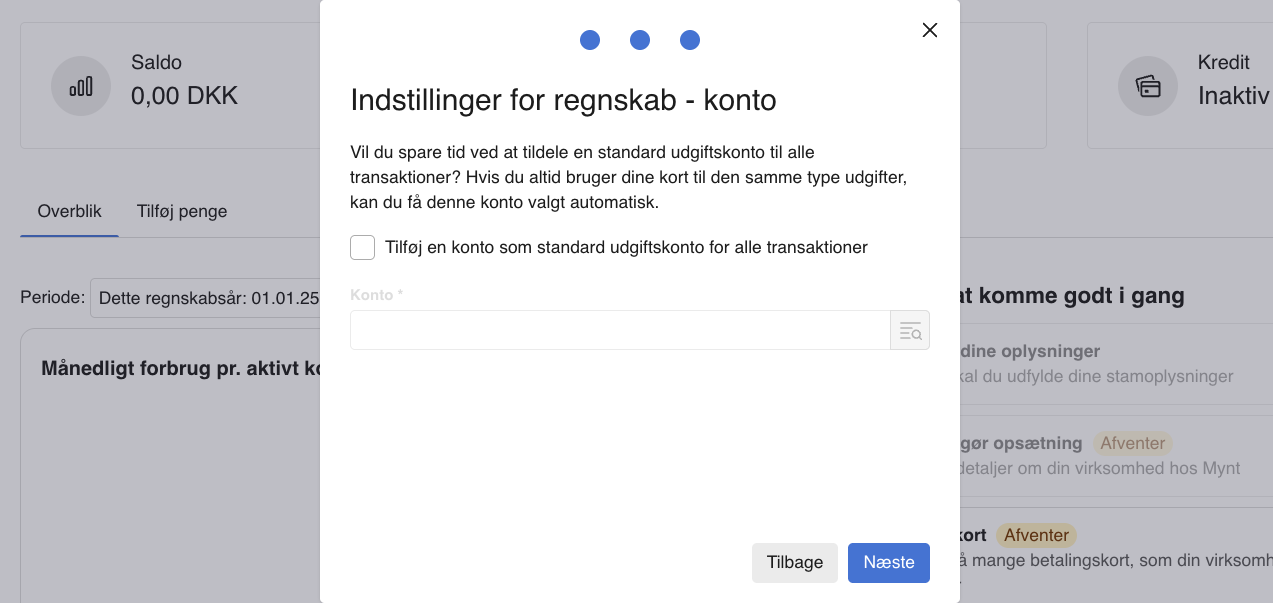The width and height of the screenshot is (1273, 603).
Task: Click the Kredit Inaktiv status text
Action: pyautogui.click(x=1233, y=96)
